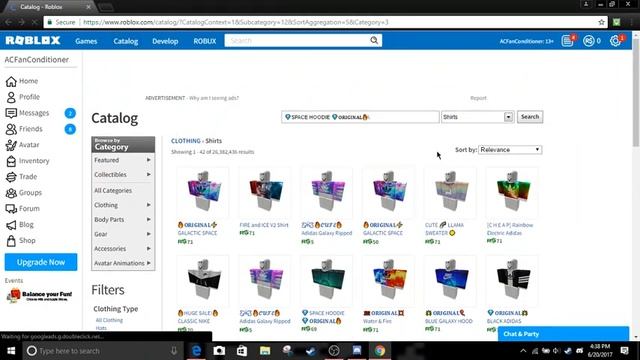Click the Roblox logo in header
This screenshot has width=640, height=360.
(x=33, y=40)
